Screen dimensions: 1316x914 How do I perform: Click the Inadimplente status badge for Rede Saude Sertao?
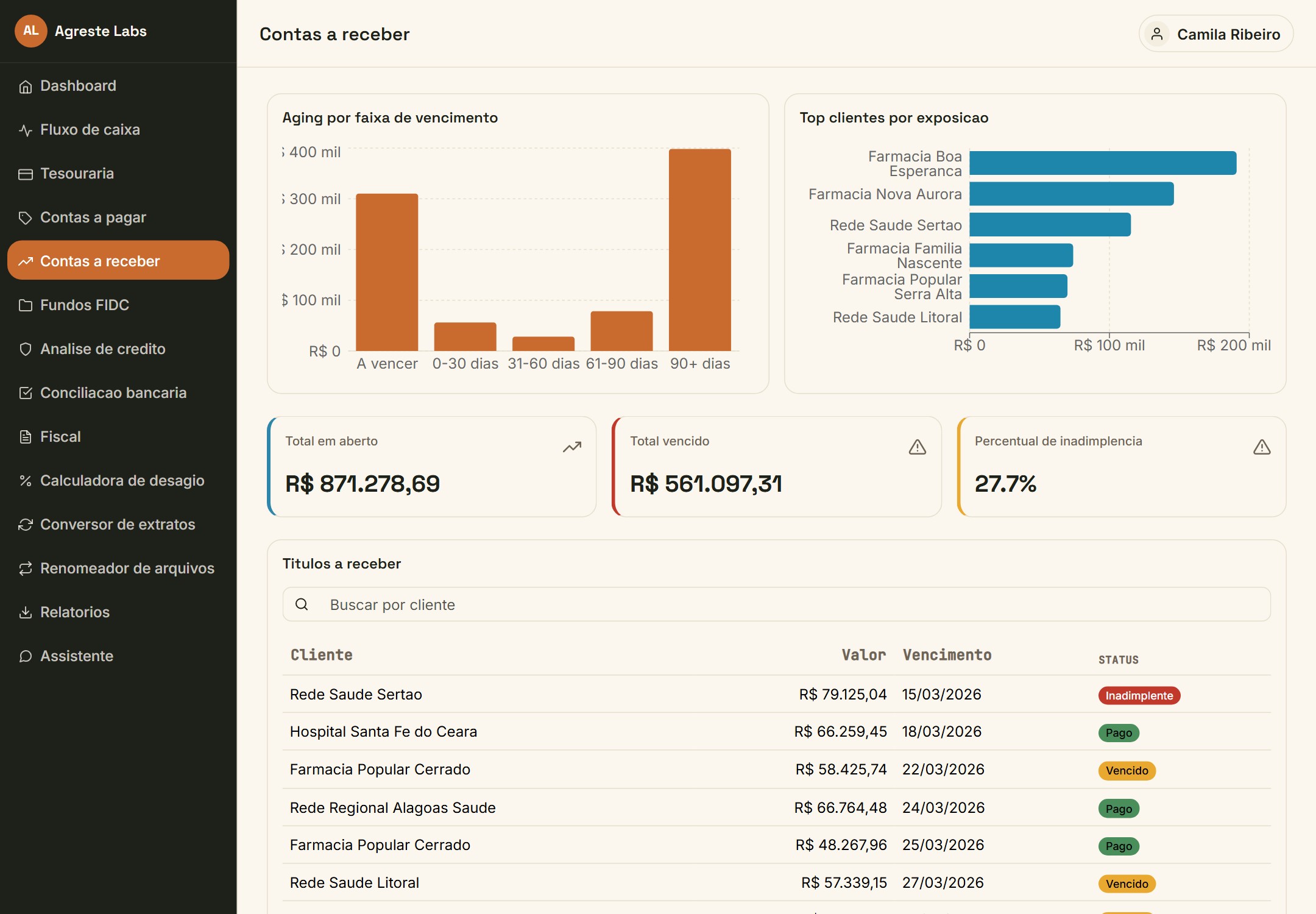click(x=1139, y=696)
